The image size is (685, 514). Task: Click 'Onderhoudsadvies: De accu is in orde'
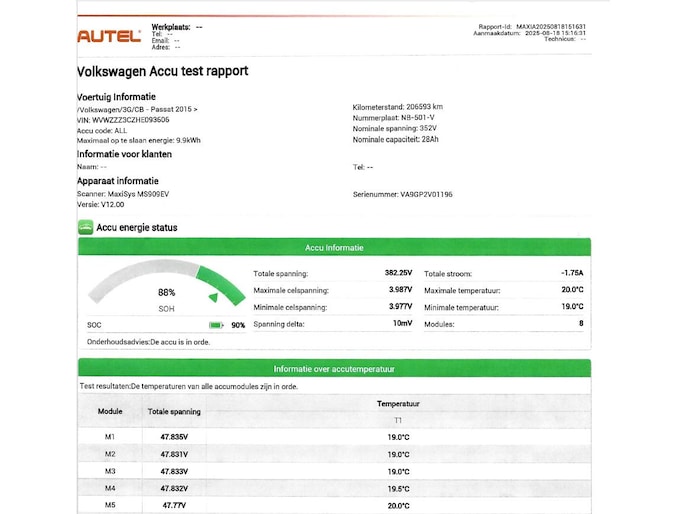[x=149, y=342]
